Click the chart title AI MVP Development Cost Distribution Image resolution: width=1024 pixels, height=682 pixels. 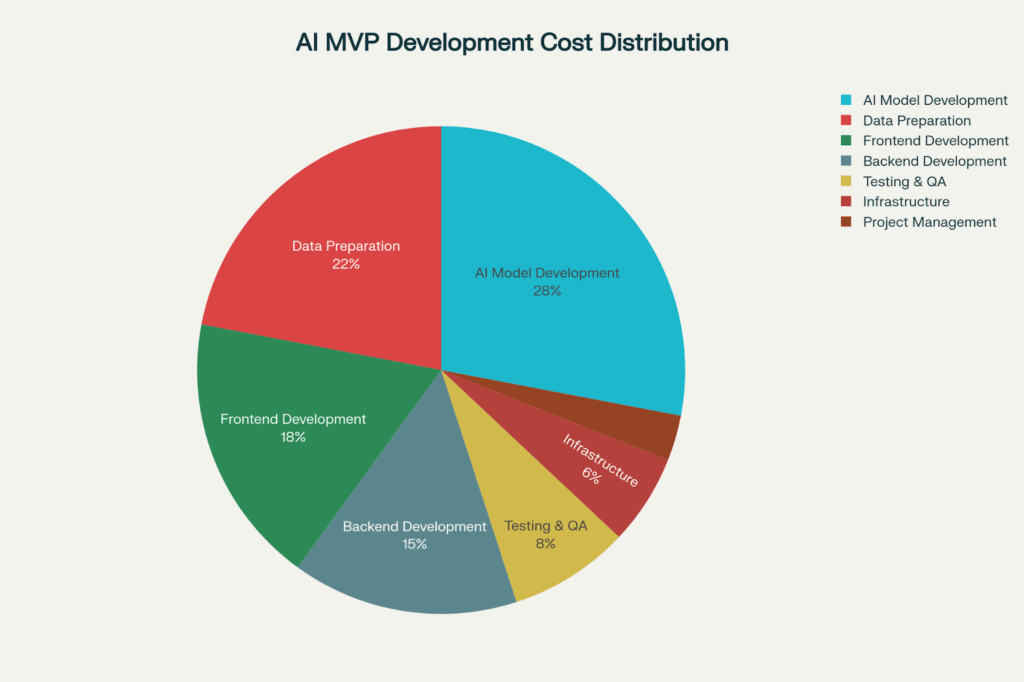pyautogui.click(x=511, y=43)
